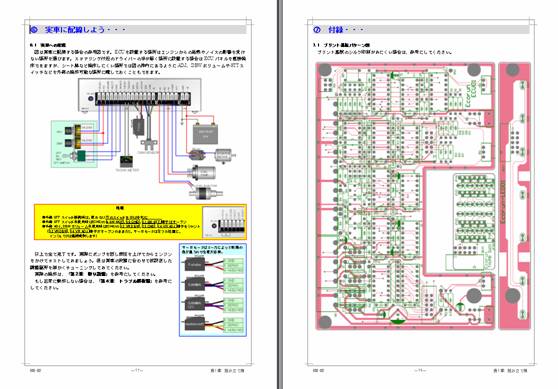Select the fuel pump at diagram bottom
This screenshot has height=389, width=558.
pos(206,192)
